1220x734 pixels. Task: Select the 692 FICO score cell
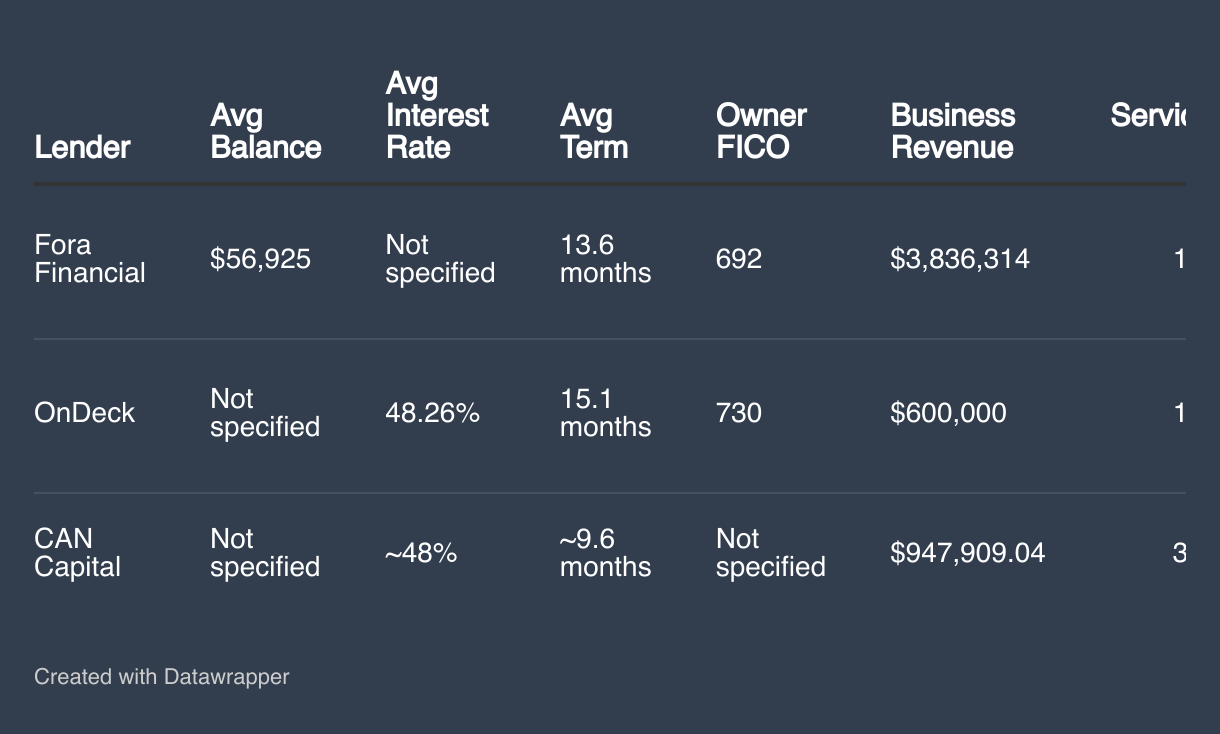point(738,260)
